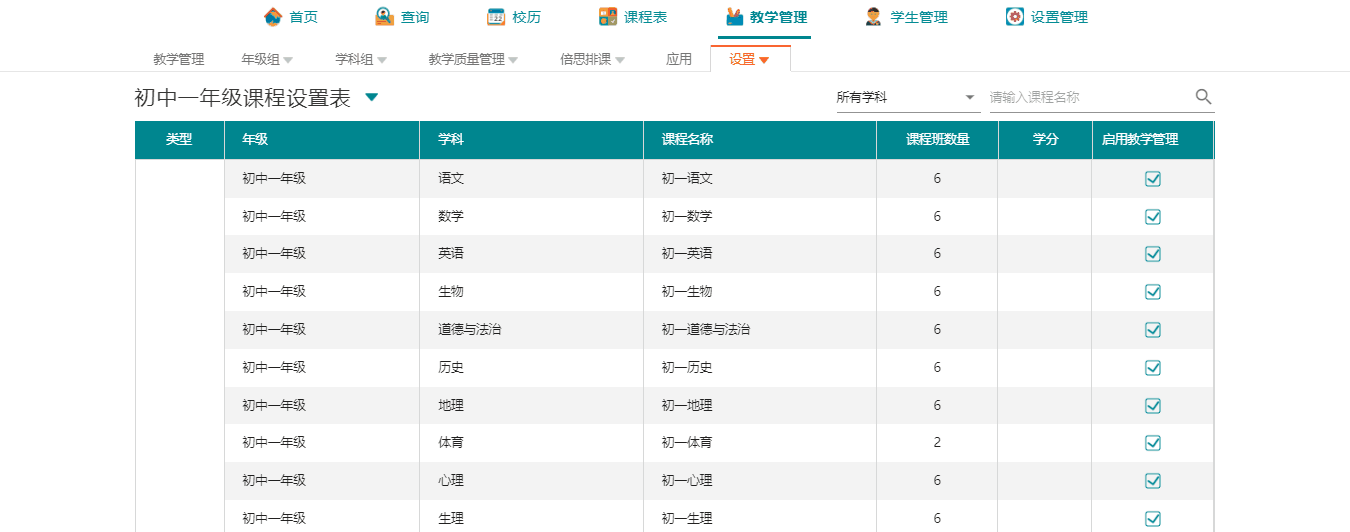Image resolution: width=1350 pixels, height=532 pixels.
Task: Click the 首页 home icon
Action: (273, 17)
